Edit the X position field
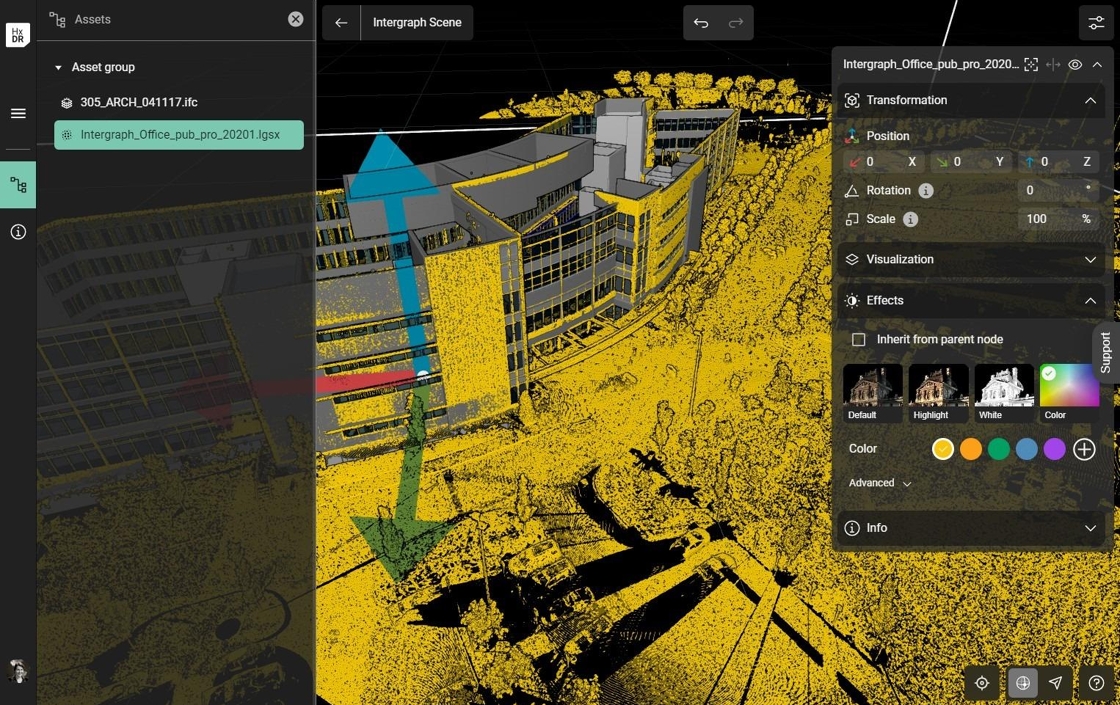Screen dimensions: 1120x705 [x=884, y=162]
